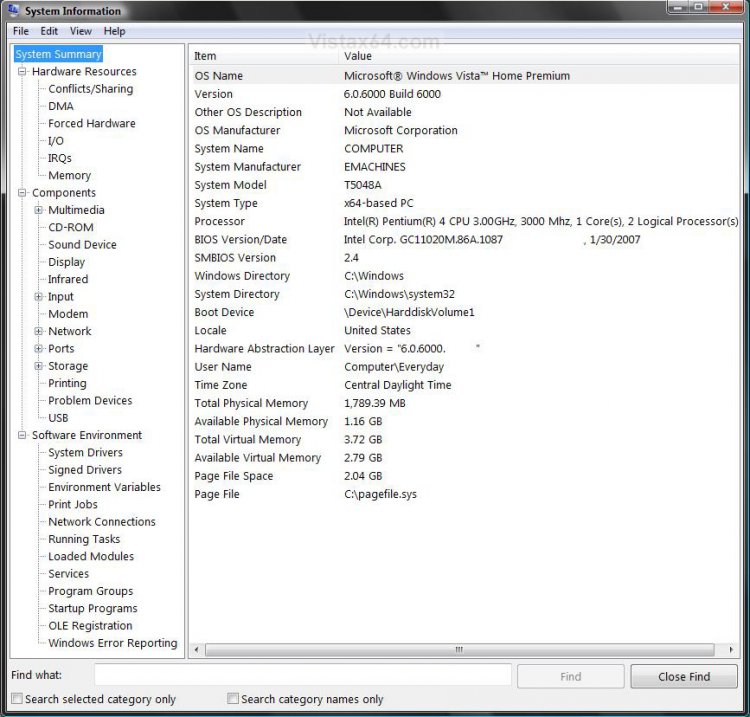Open Network Connections tree item
Image resolution: width=750 pixels, height=717 pixels.
pyautogui.click(x=102, y=522)
